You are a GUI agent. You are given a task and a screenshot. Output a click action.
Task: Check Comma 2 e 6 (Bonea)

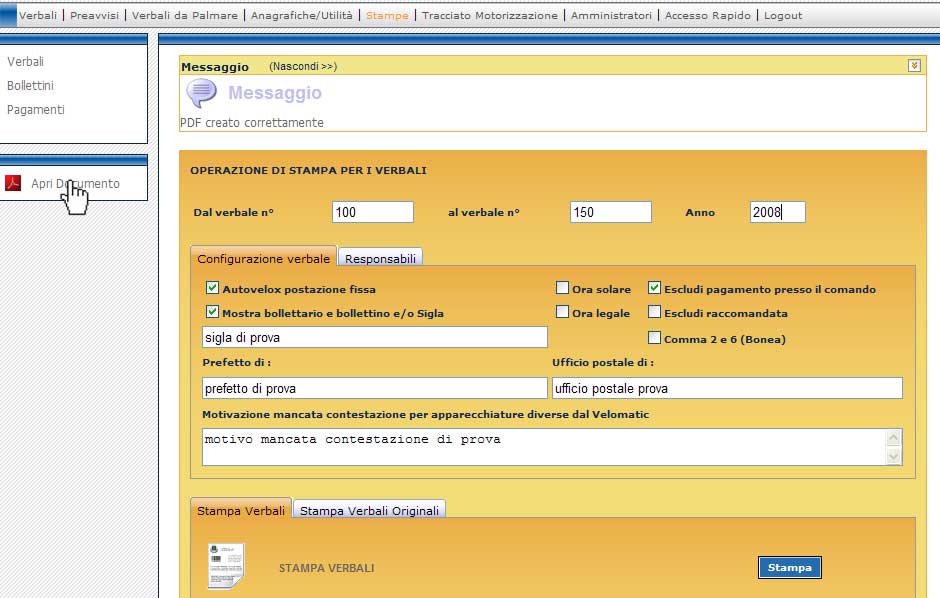[655, 337]
